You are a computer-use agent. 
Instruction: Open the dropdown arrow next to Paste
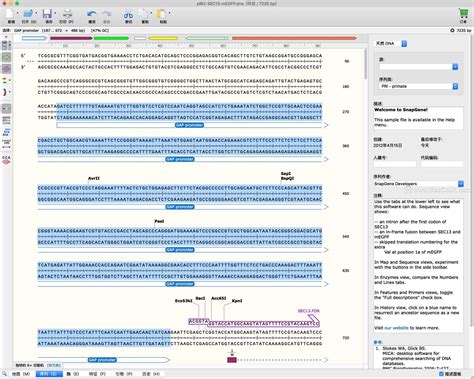pyautogui.click(x=169, y=13)
